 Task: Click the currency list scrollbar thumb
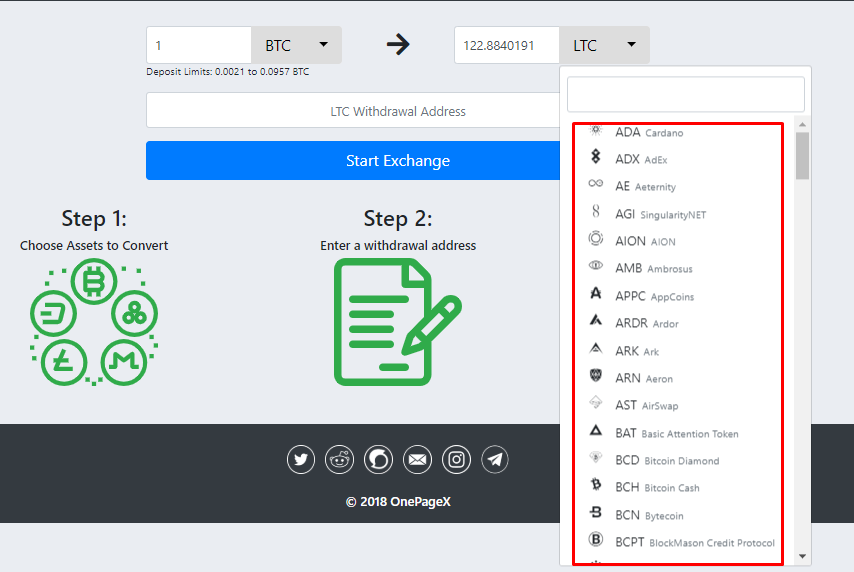(802, 156)
